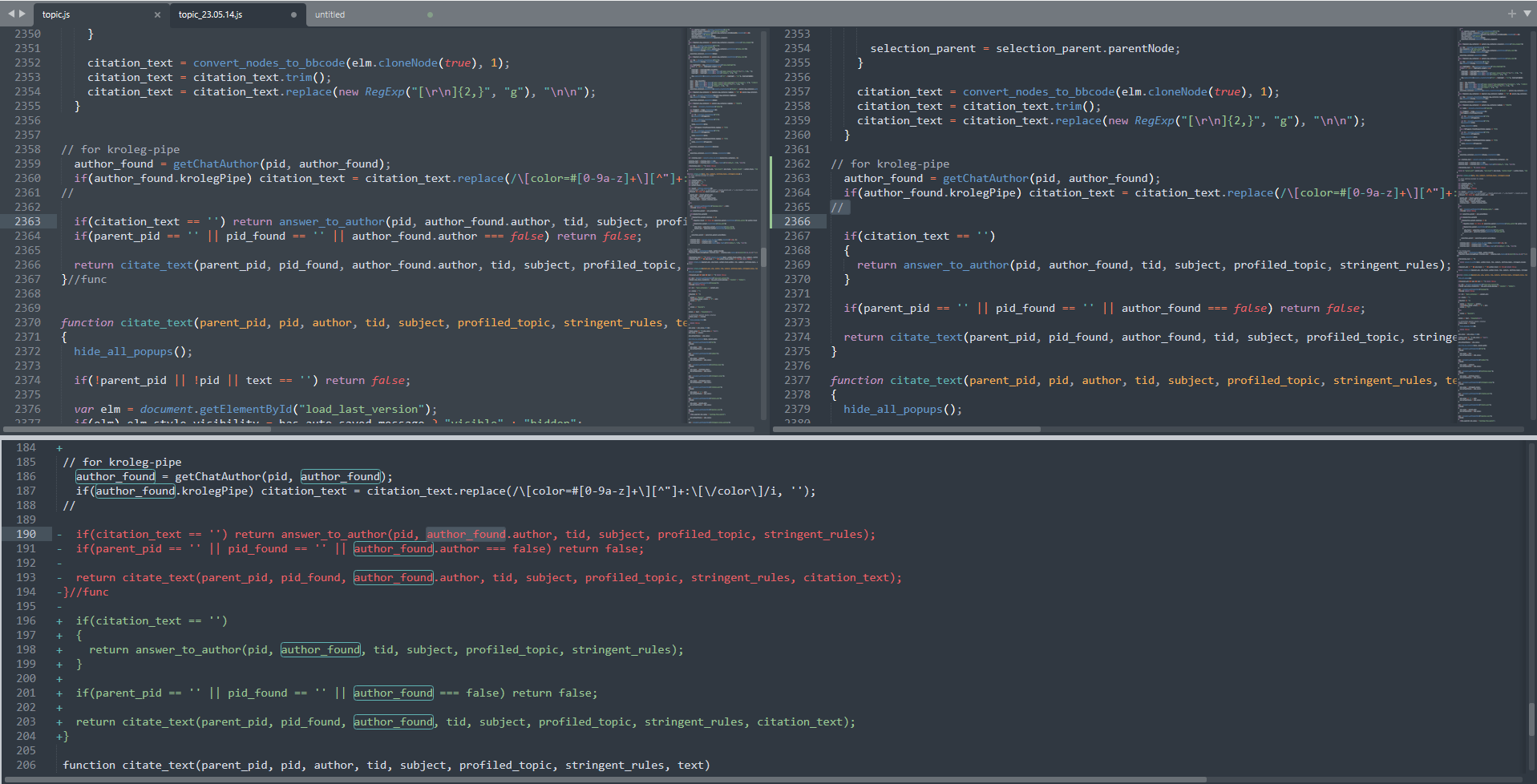Click right pane horizontal scrollbar thumb

(x=906, y=430)
